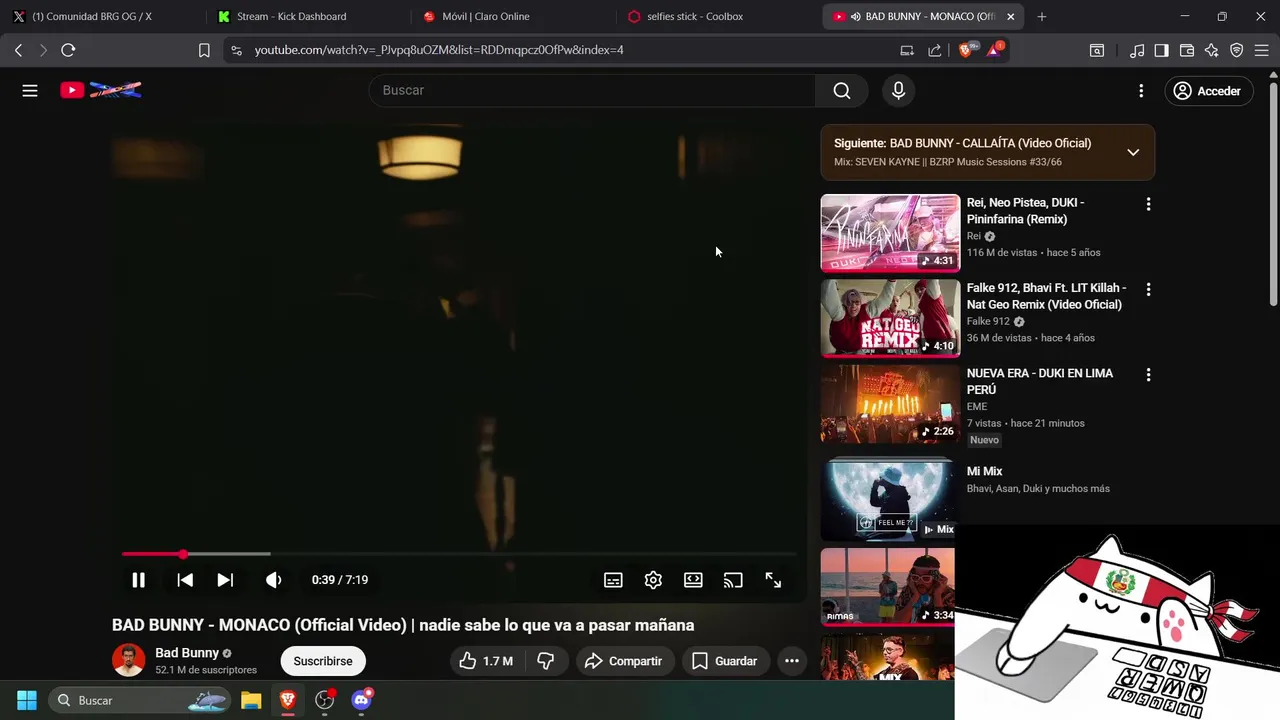Pause the video playback
This screenshot has height=720, width=1280.
click(139, 580)
